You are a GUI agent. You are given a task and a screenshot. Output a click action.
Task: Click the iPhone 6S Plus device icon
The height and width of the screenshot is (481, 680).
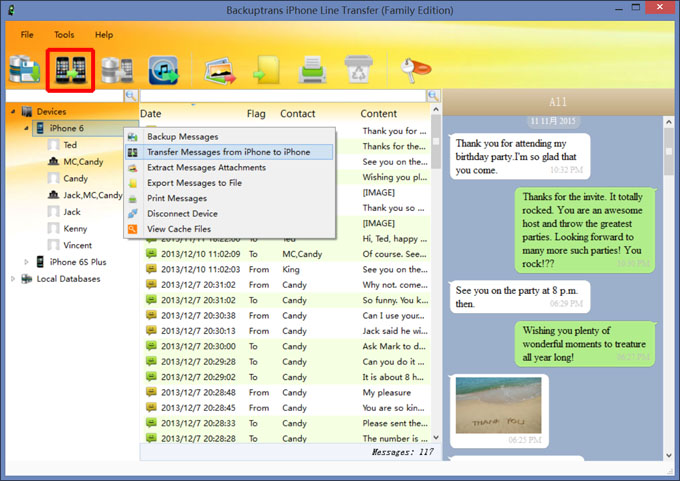(x=40, y=262)
